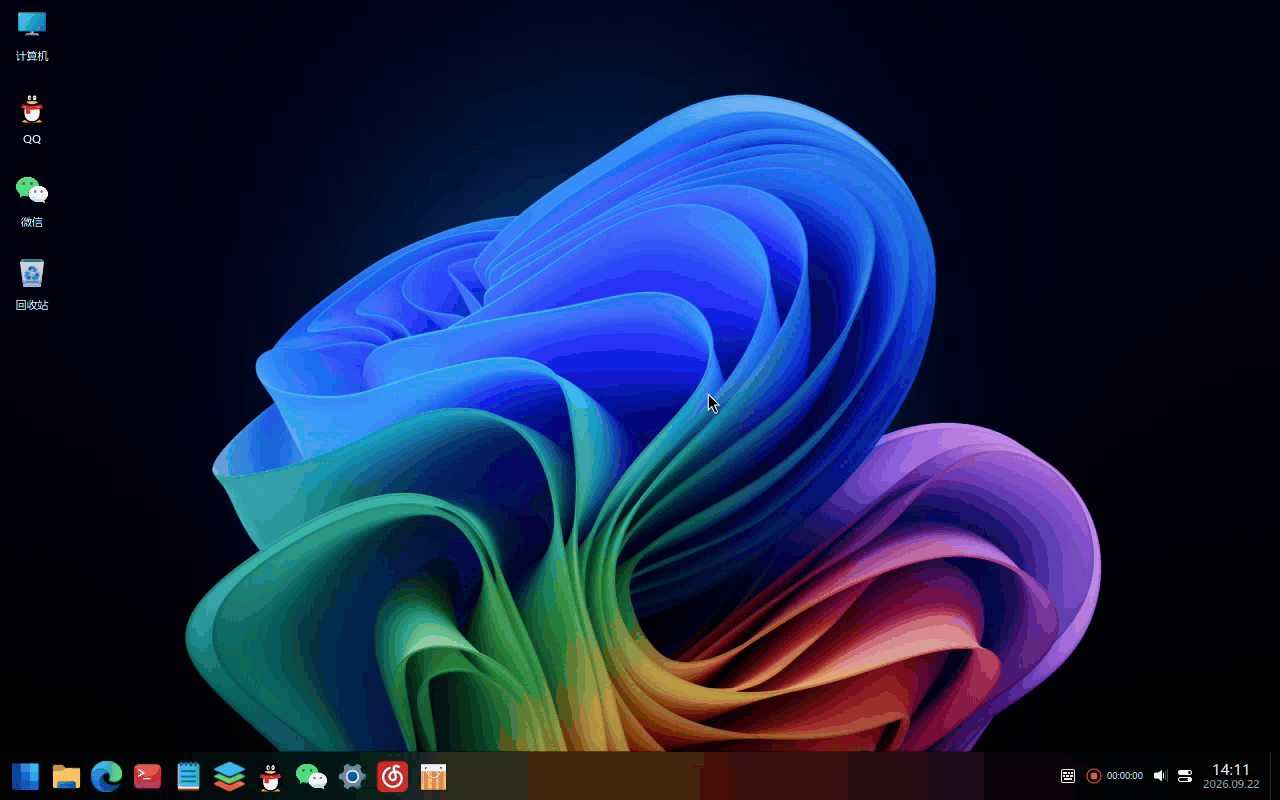The height and width of the screenshot is (800, 1280).
Task: Stop the screen recording in the tray
Action: [1094, 776]
